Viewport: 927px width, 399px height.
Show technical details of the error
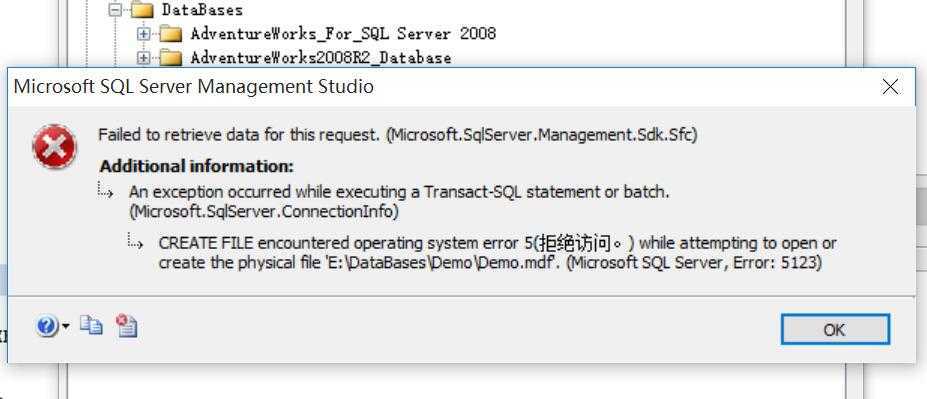point(126,325)
